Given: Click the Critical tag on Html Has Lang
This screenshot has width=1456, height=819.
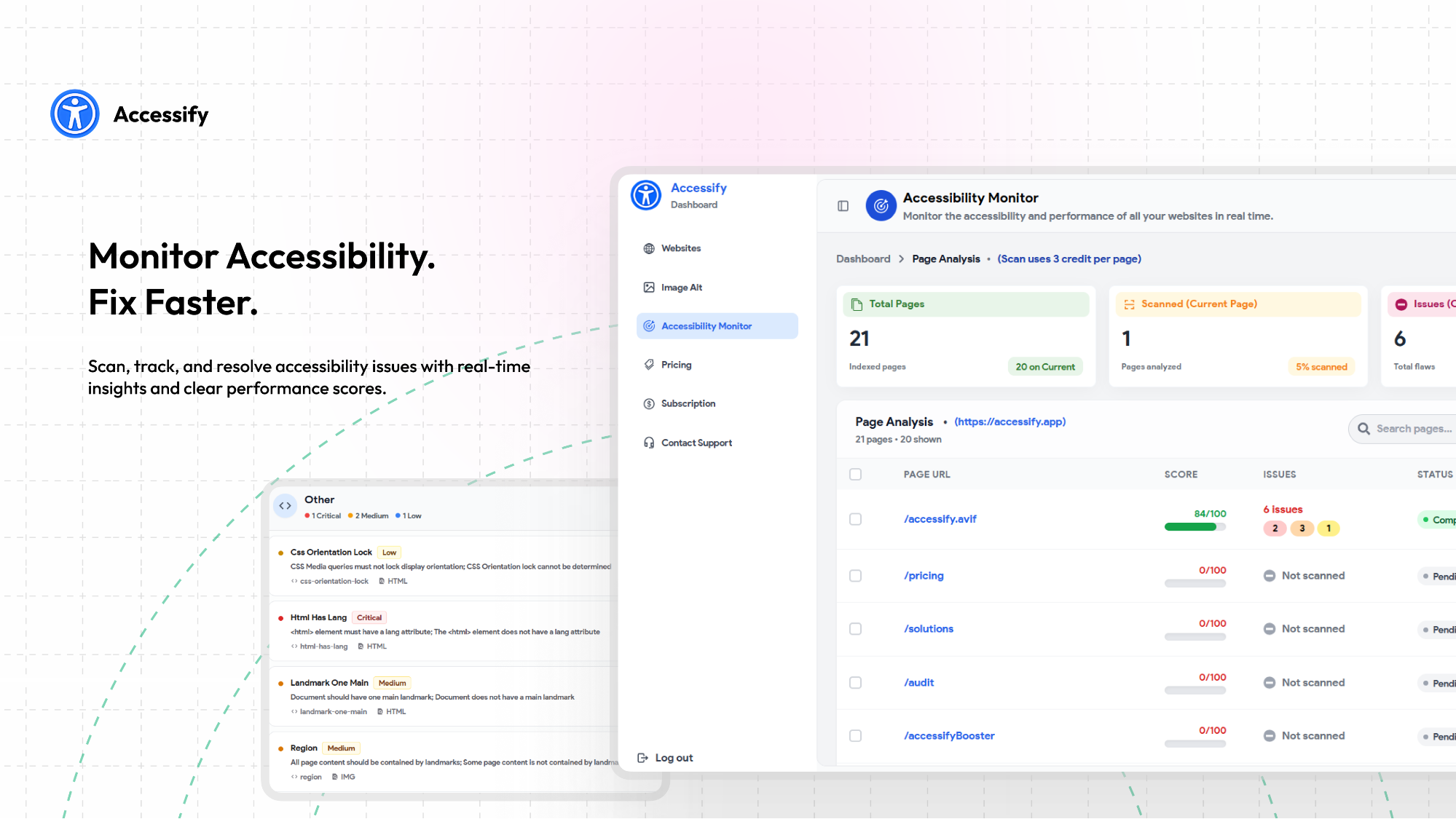Looking at the screenshot, I should tap(369, 618).
